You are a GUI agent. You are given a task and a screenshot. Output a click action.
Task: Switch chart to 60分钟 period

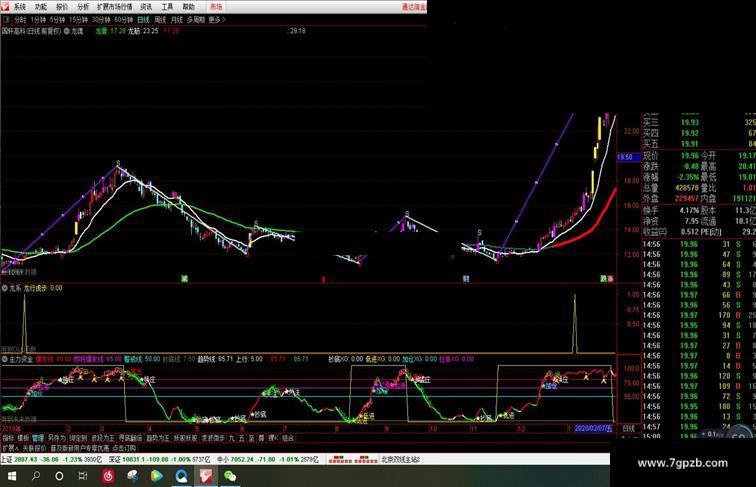(124, 20)
